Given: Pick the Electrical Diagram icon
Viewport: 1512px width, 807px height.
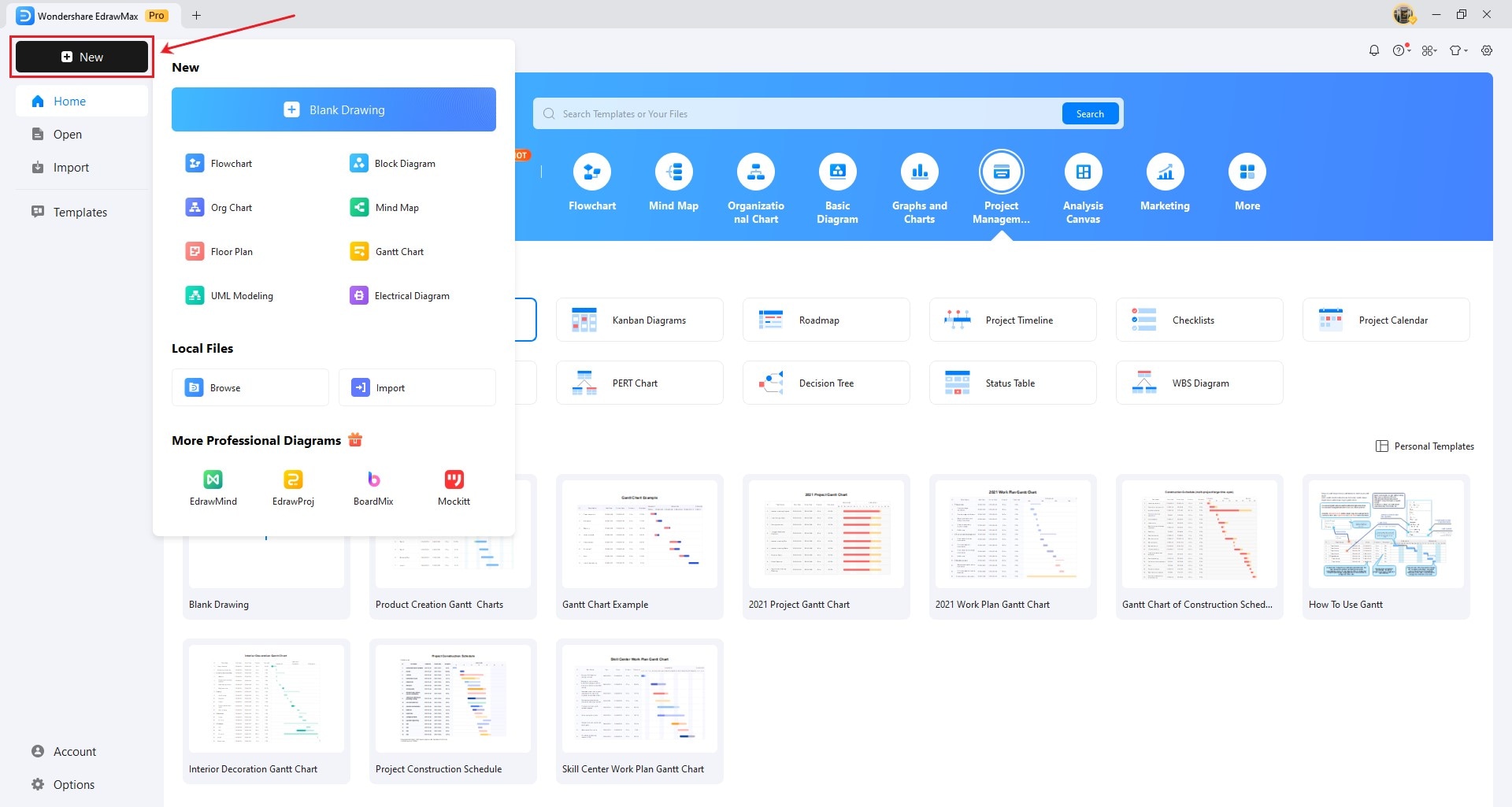Looking at the screenshot, I should (x=358, y=295).
